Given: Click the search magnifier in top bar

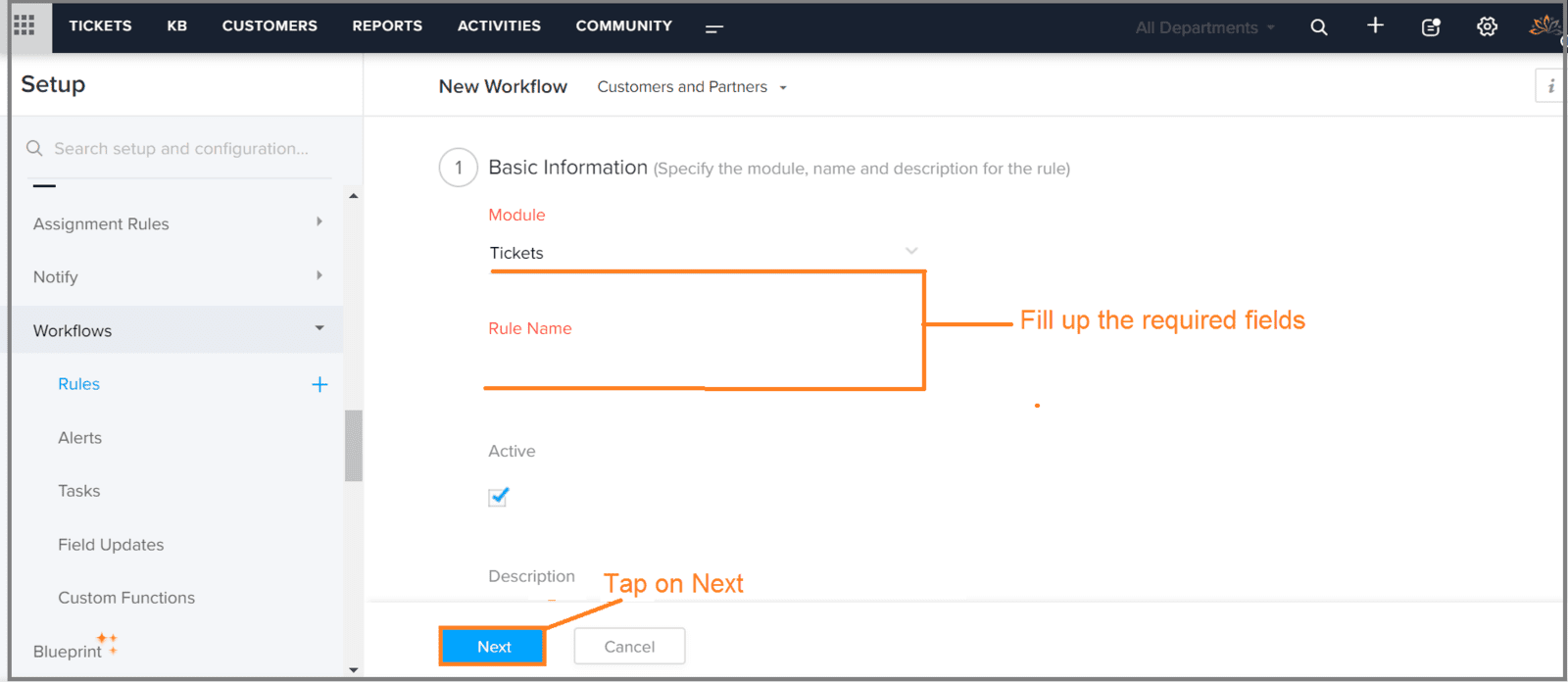Looking at the screenshot, I should (x=1319, y=27).
